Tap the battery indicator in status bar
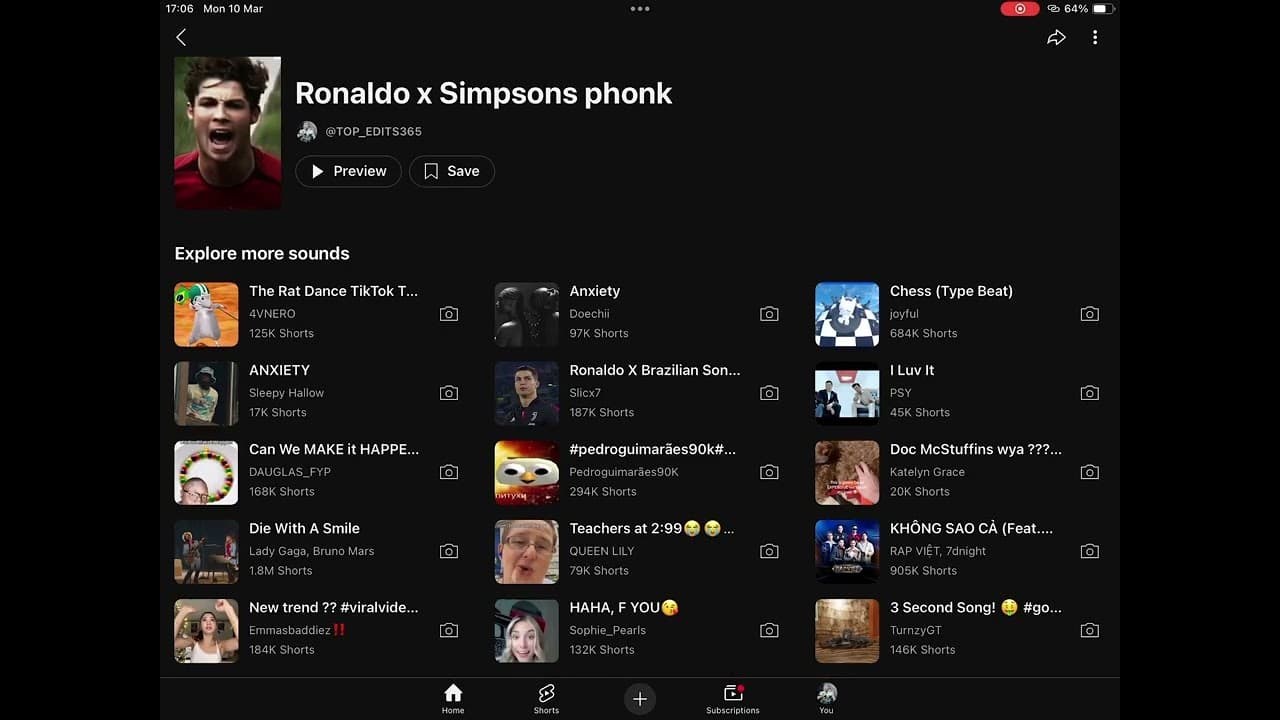Screen dimensions: 1280x720 (x=1102, y=8)
